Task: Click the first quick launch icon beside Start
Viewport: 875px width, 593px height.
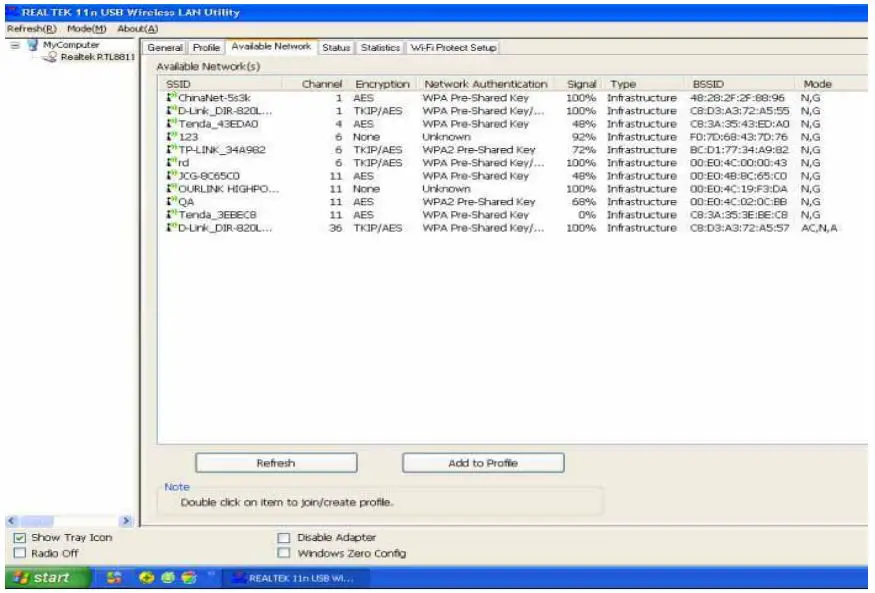Action: [x=114, y=577]
